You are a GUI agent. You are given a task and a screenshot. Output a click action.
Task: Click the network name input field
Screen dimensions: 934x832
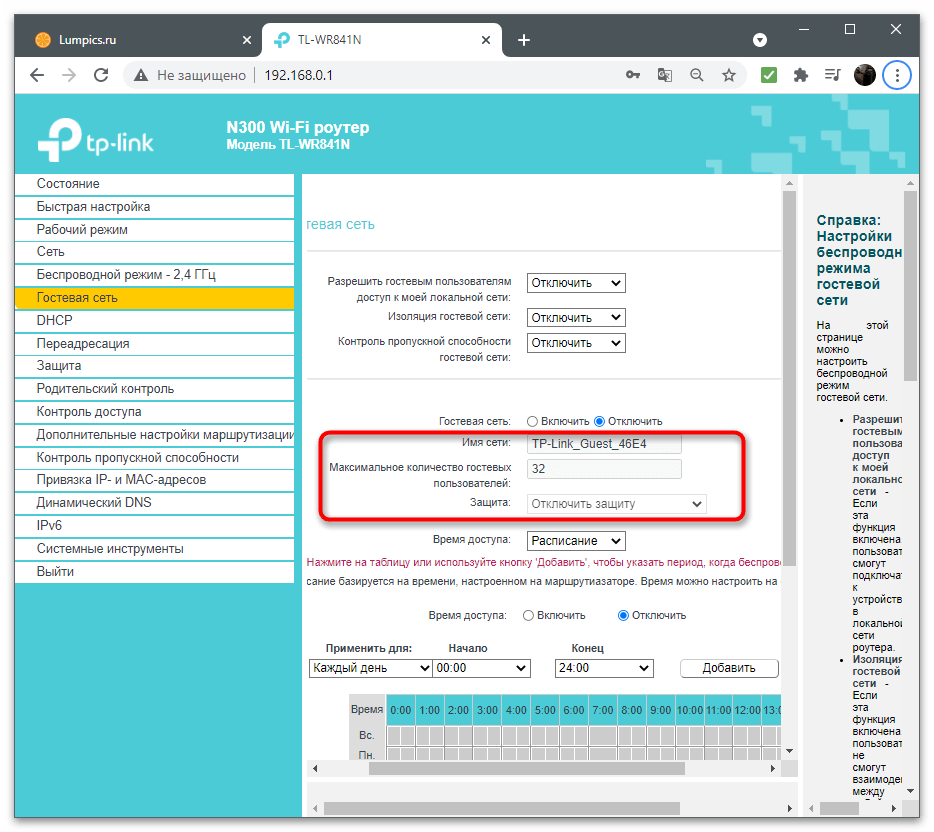[604, 443]
